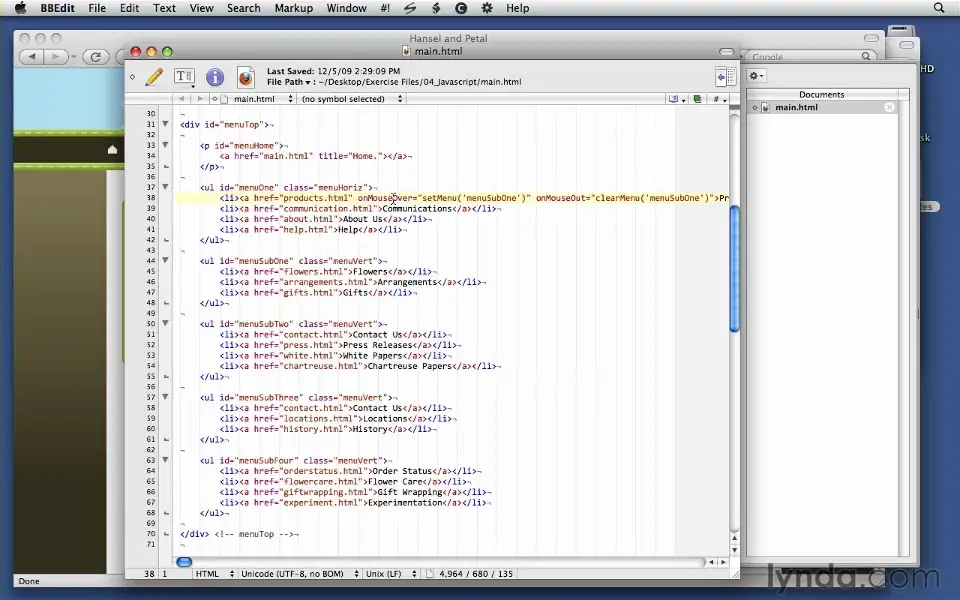The width and height of the screenshot is (960, 600).
Task: Place cursor on line 38 setMenu code
Action: click(x=474, y=198)
